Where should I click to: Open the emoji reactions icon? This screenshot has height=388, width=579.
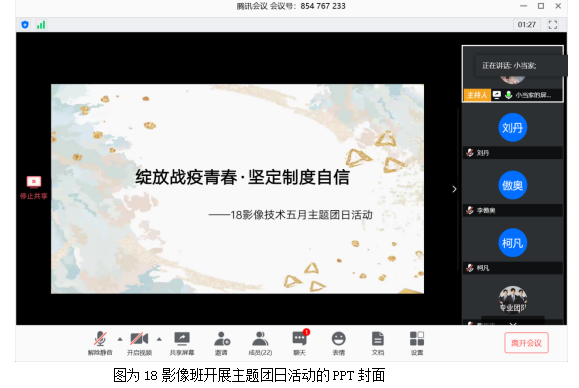[339, 343]
